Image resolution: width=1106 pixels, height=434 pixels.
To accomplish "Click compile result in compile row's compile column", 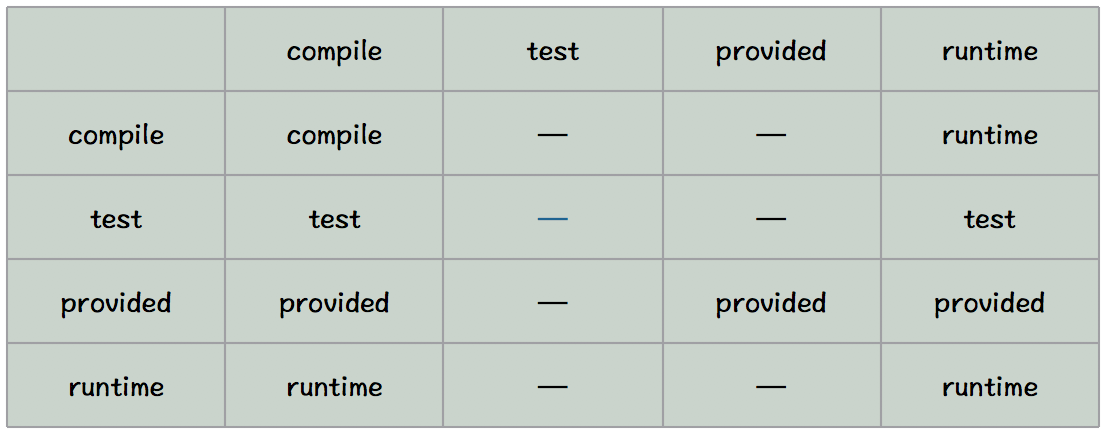I will pos(334,135).
